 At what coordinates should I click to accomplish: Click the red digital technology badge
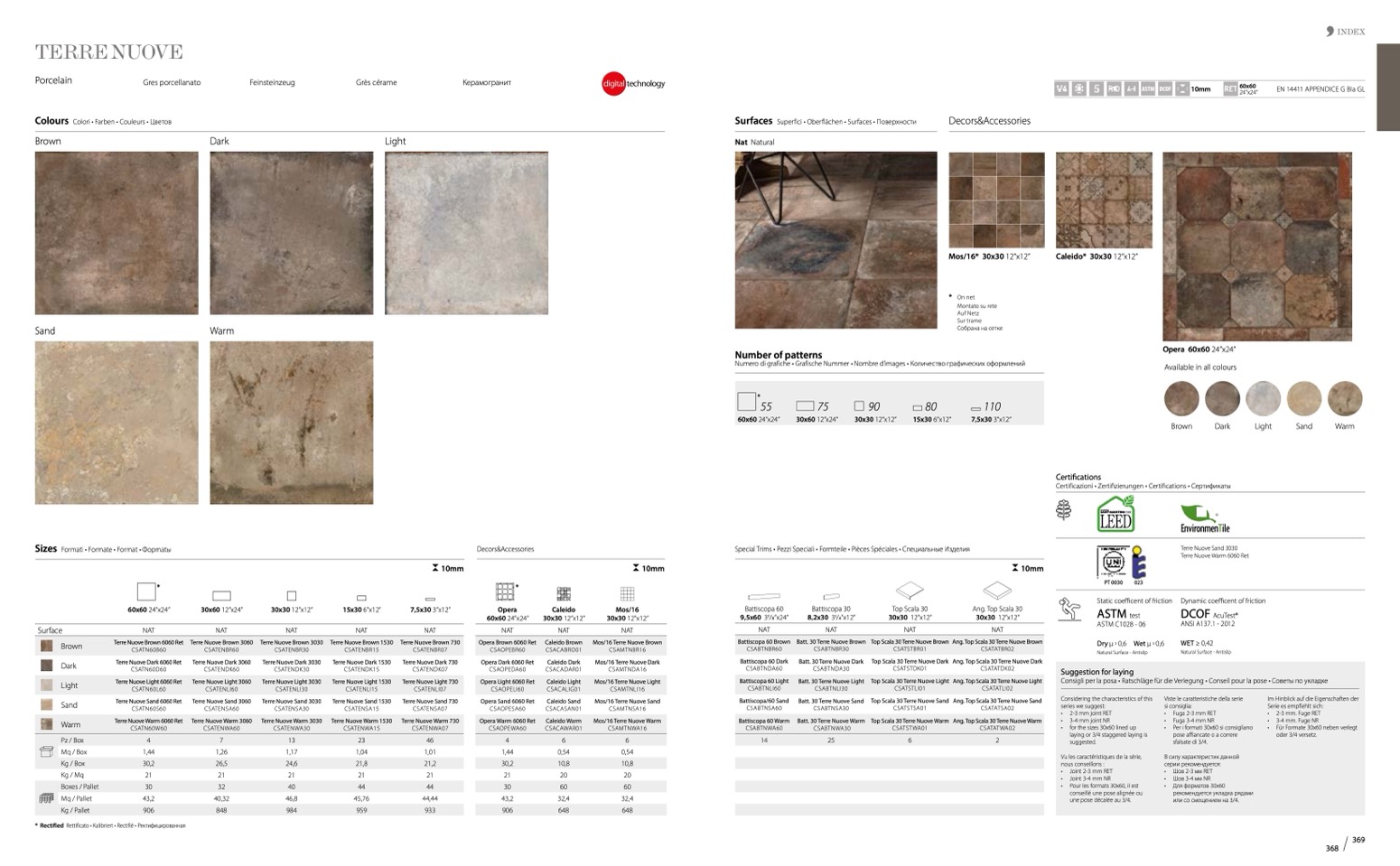pos(614,84)
